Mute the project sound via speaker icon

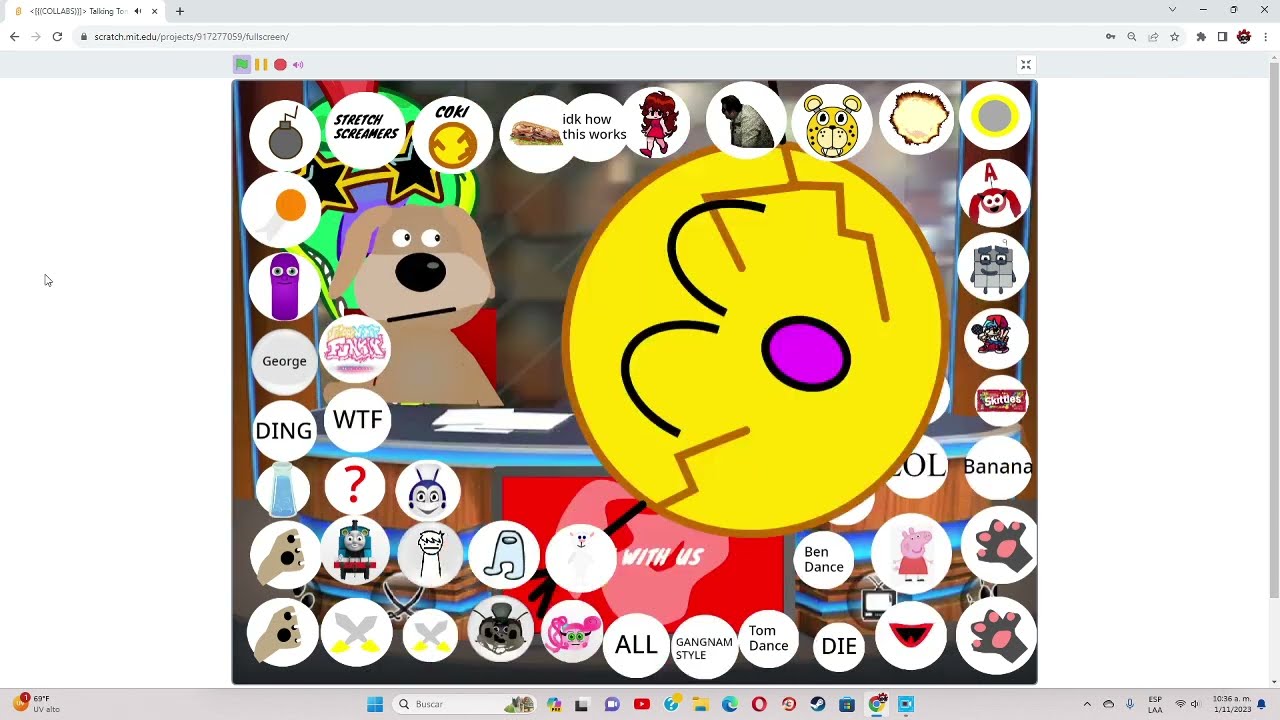coord(298,65)
